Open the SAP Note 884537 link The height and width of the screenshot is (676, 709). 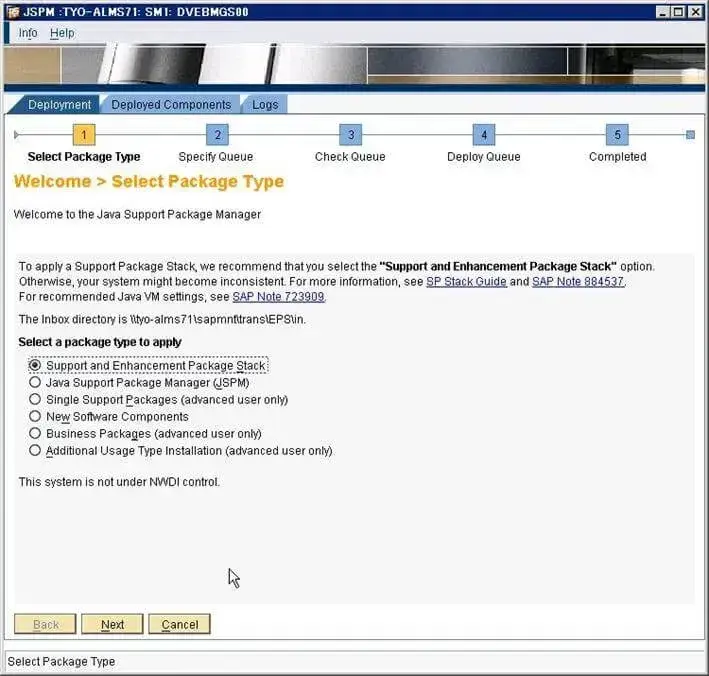pyautogui.click(x=578, y=282)
